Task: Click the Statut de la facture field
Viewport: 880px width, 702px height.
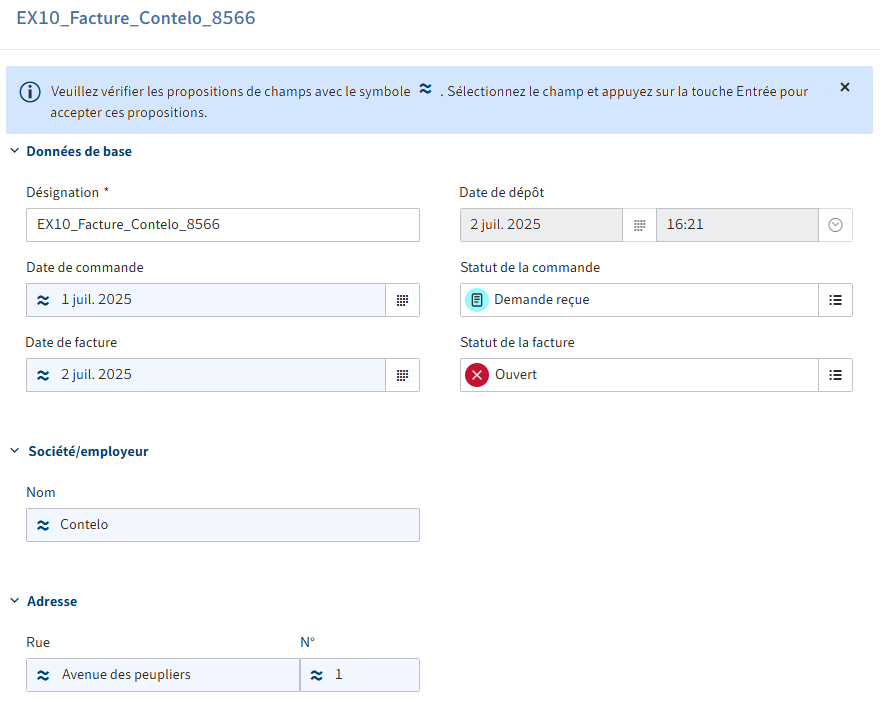Action: pyautogui.click(x=639, y=375)
